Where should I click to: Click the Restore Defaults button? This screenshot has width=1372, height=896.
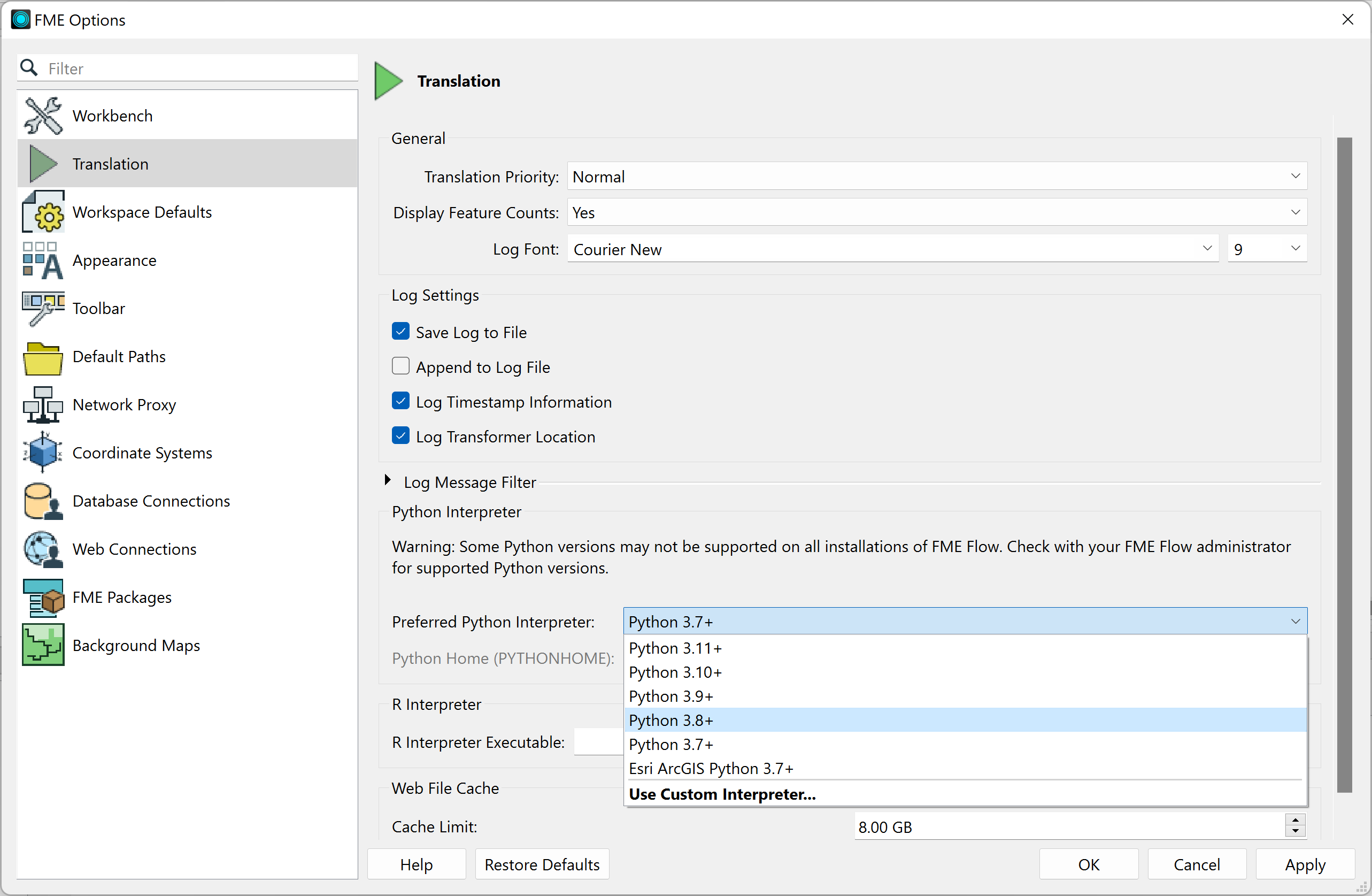point(541,864)
